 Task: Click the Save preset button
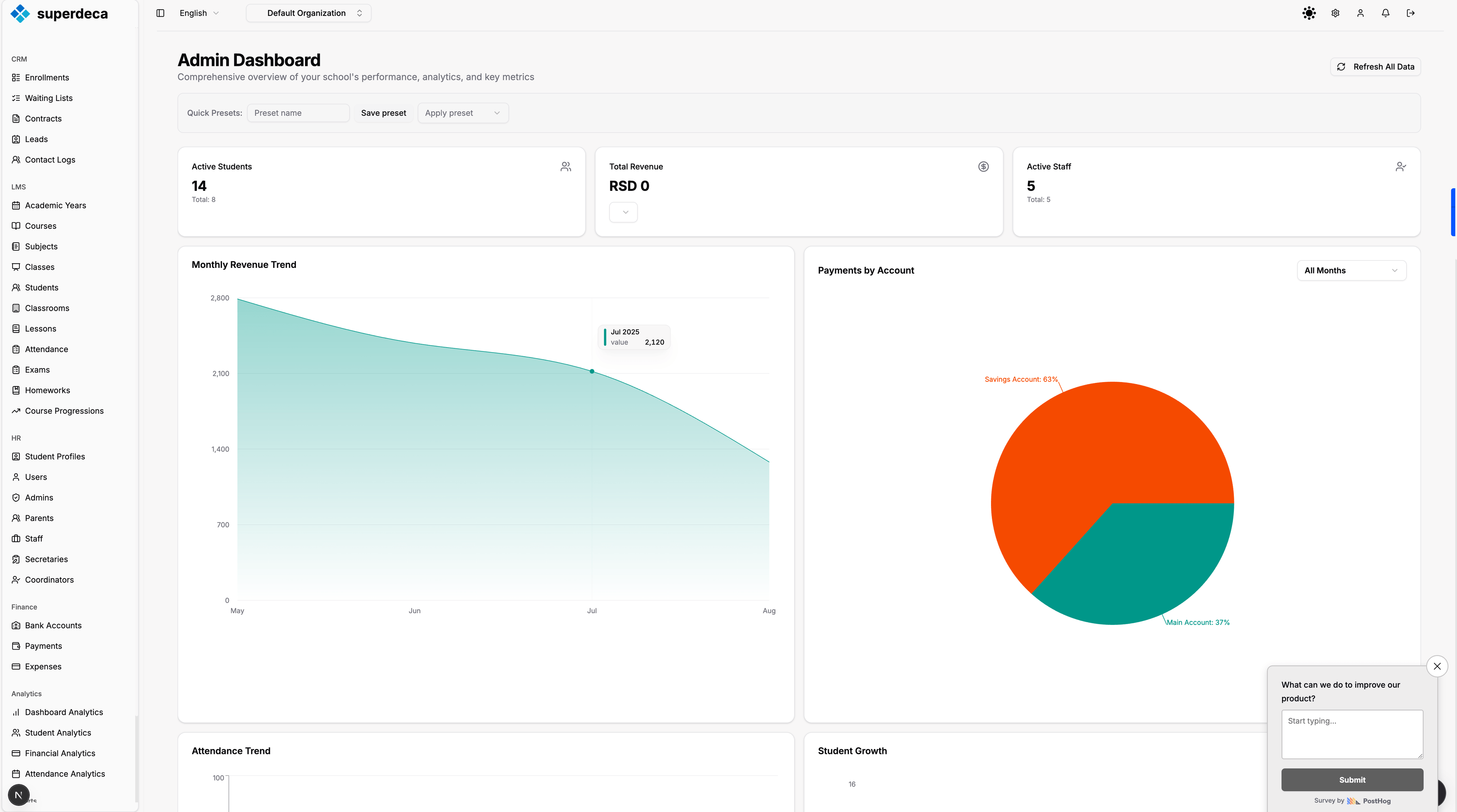coord(384,113)
